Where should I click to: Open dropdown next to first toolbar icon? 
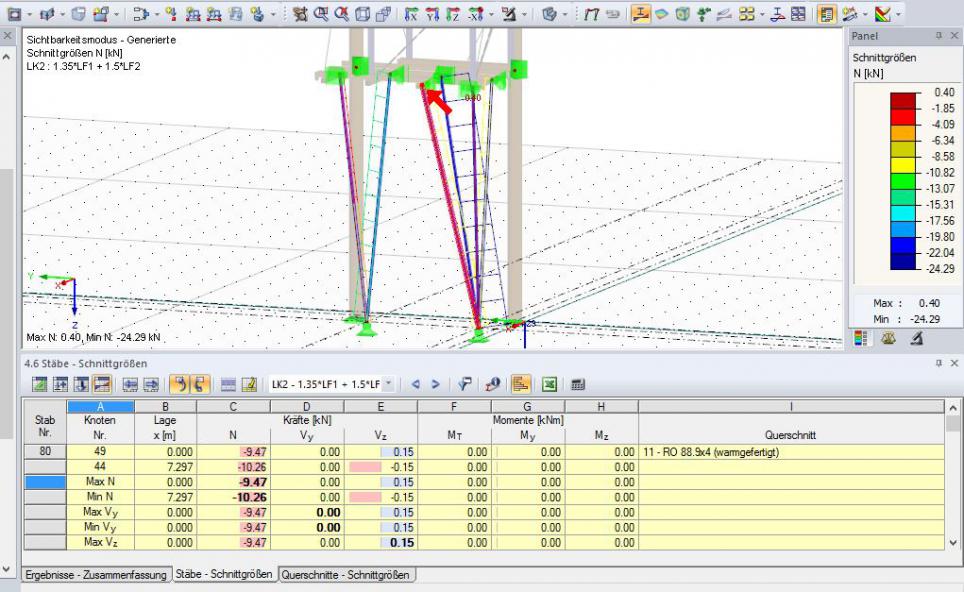pos(29,14)
